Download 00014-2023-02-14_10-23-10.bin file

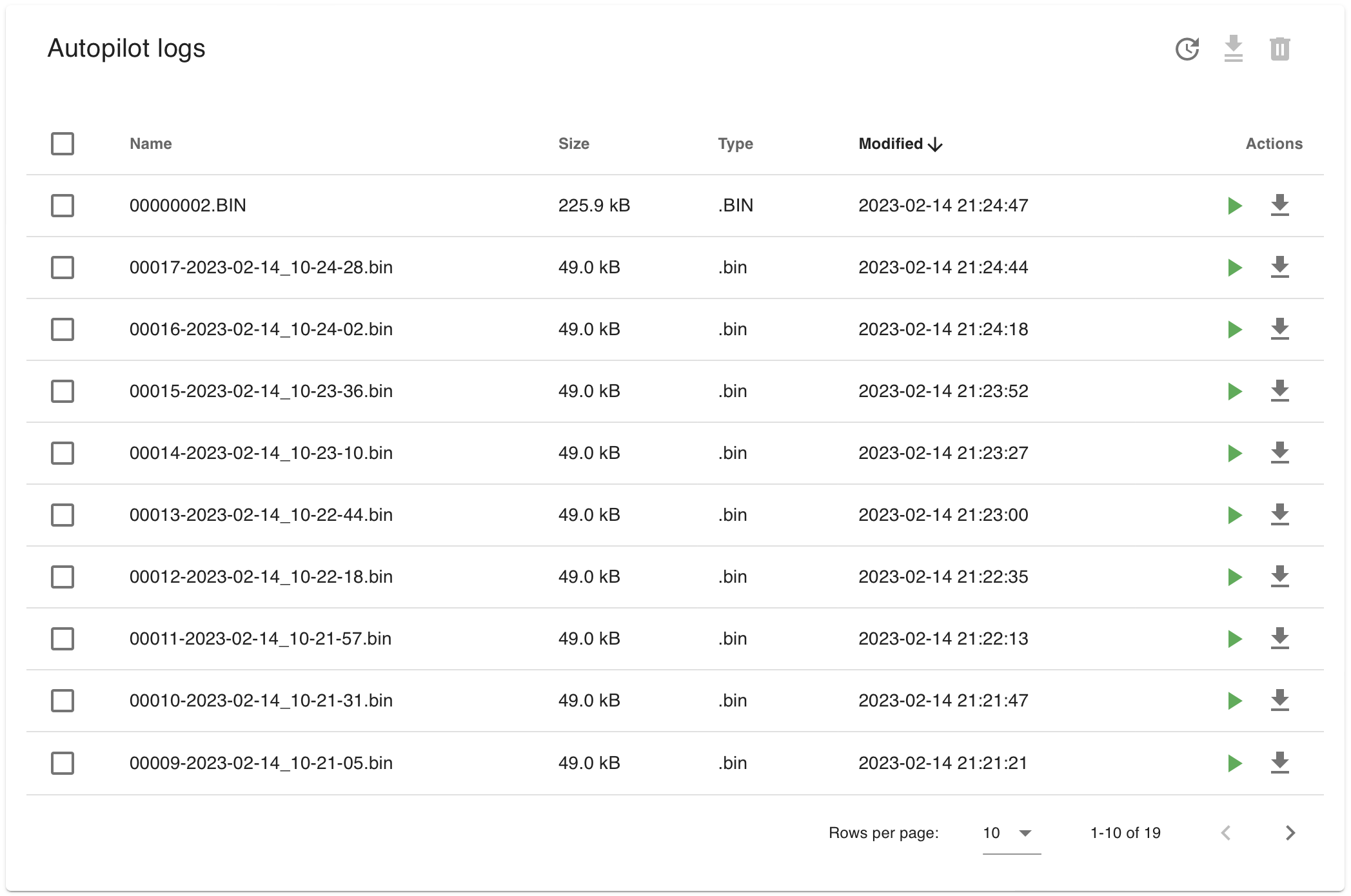click(1279, 453)
